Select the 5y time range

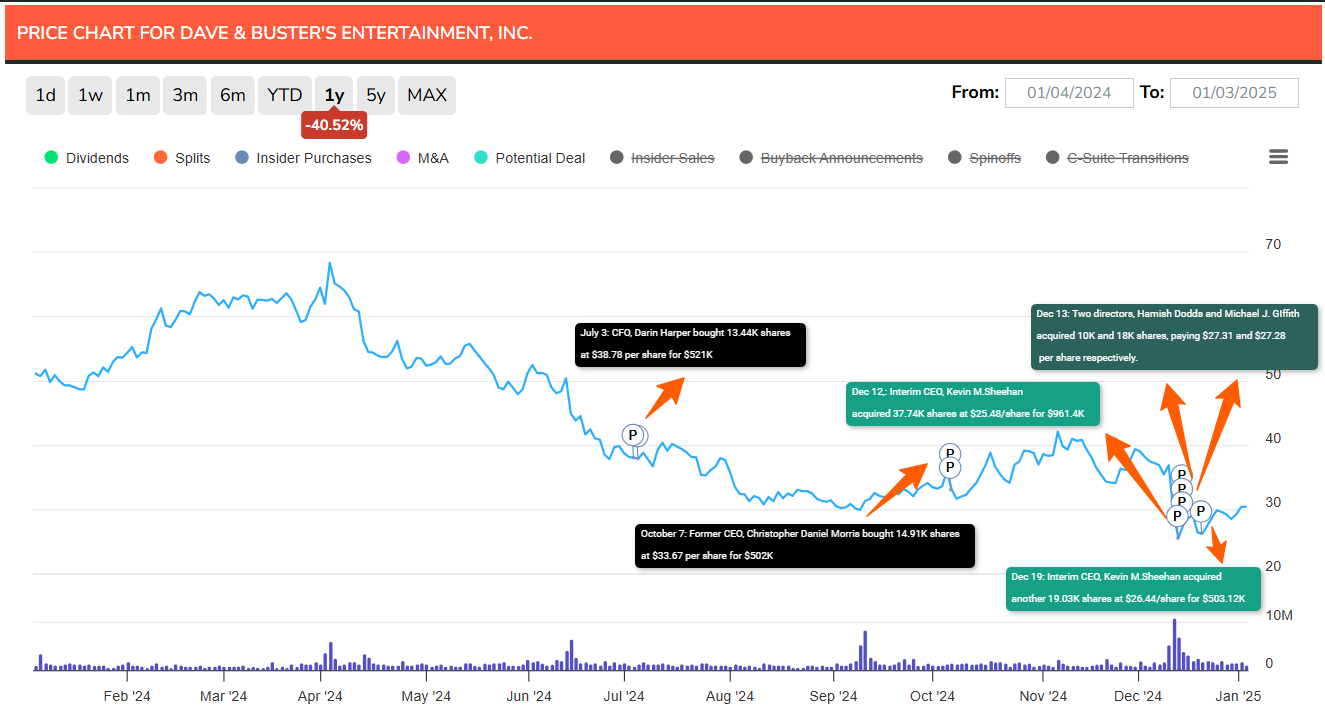(376, 95)
